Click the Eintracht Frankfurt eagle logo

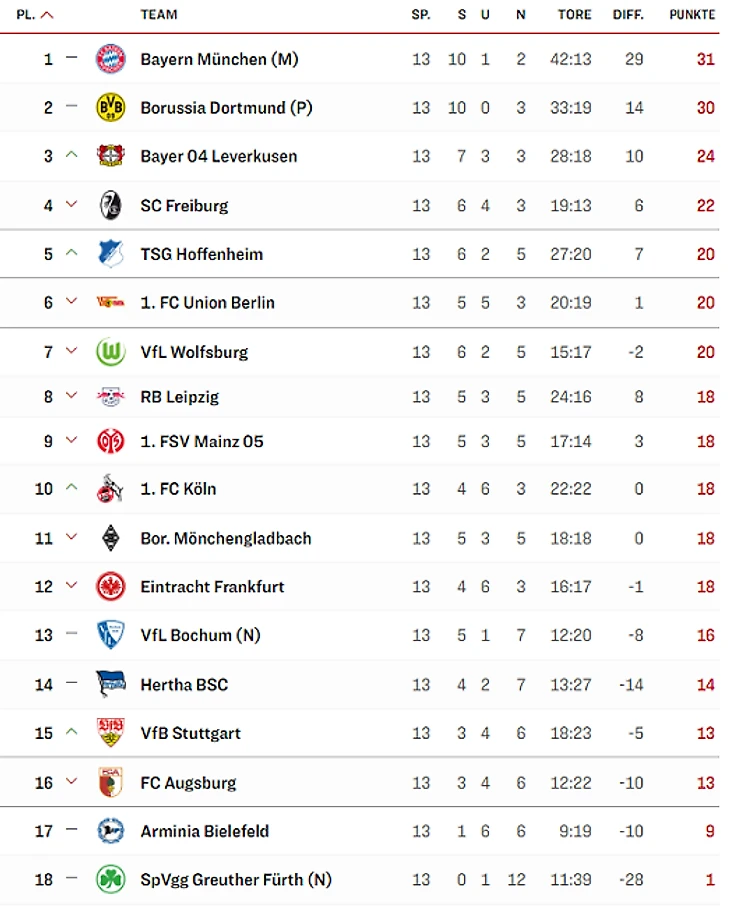110,587
